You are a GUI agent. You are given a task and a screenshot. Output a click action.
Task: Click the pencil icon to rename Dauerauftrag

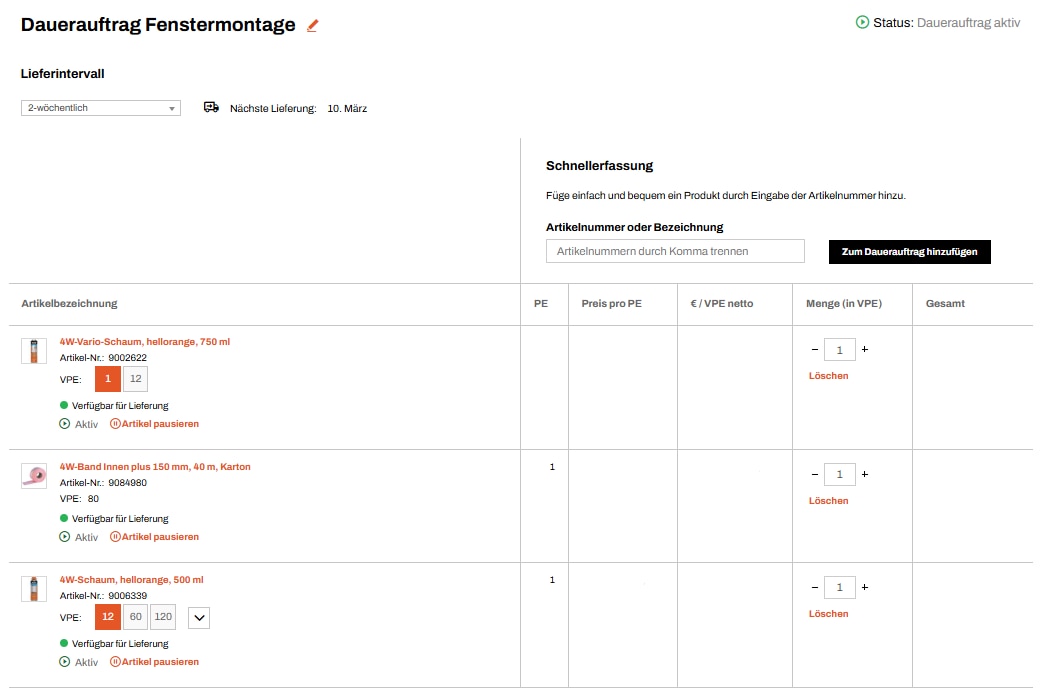click(x=312, y=26)
